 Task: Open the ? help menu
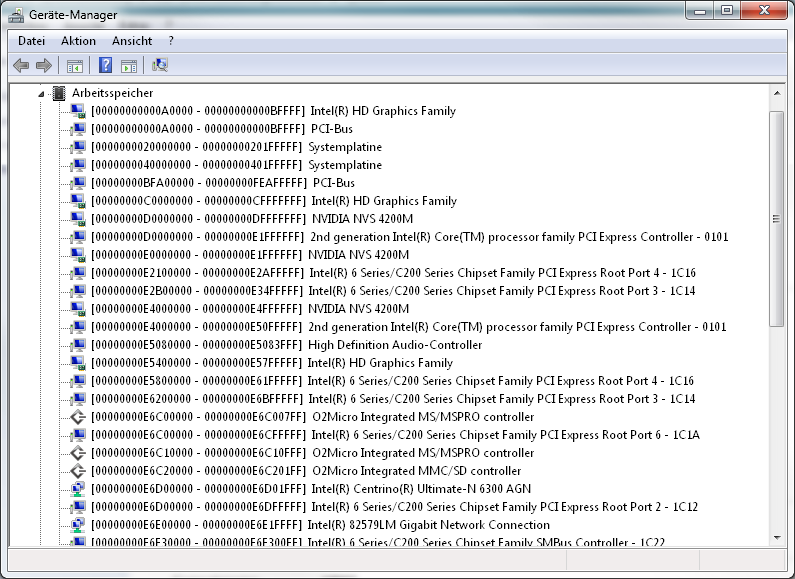(171, 41)
